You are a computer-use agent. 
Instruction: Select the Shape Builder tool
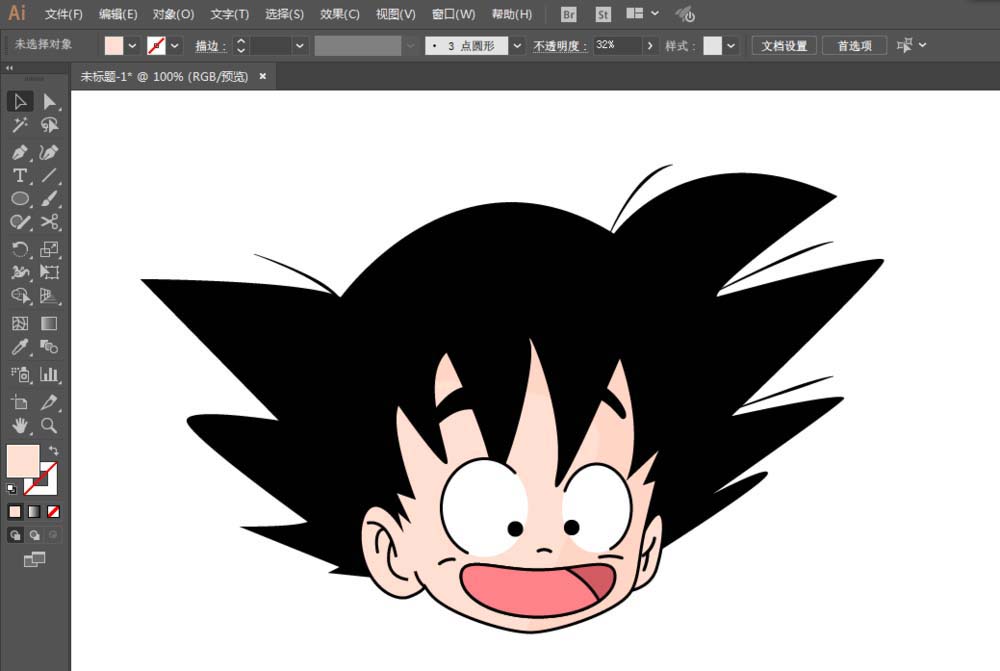20,296
